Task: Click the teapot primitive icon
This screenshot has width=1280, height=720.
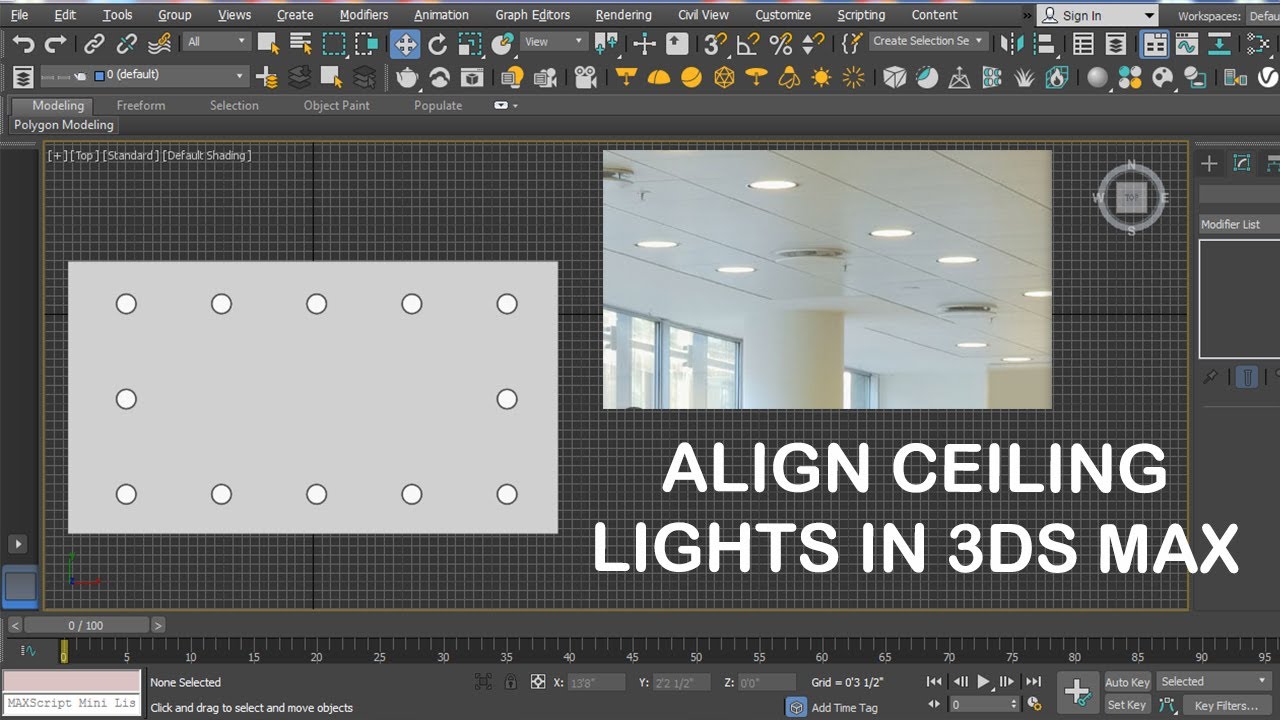Action: pos(407,77)
